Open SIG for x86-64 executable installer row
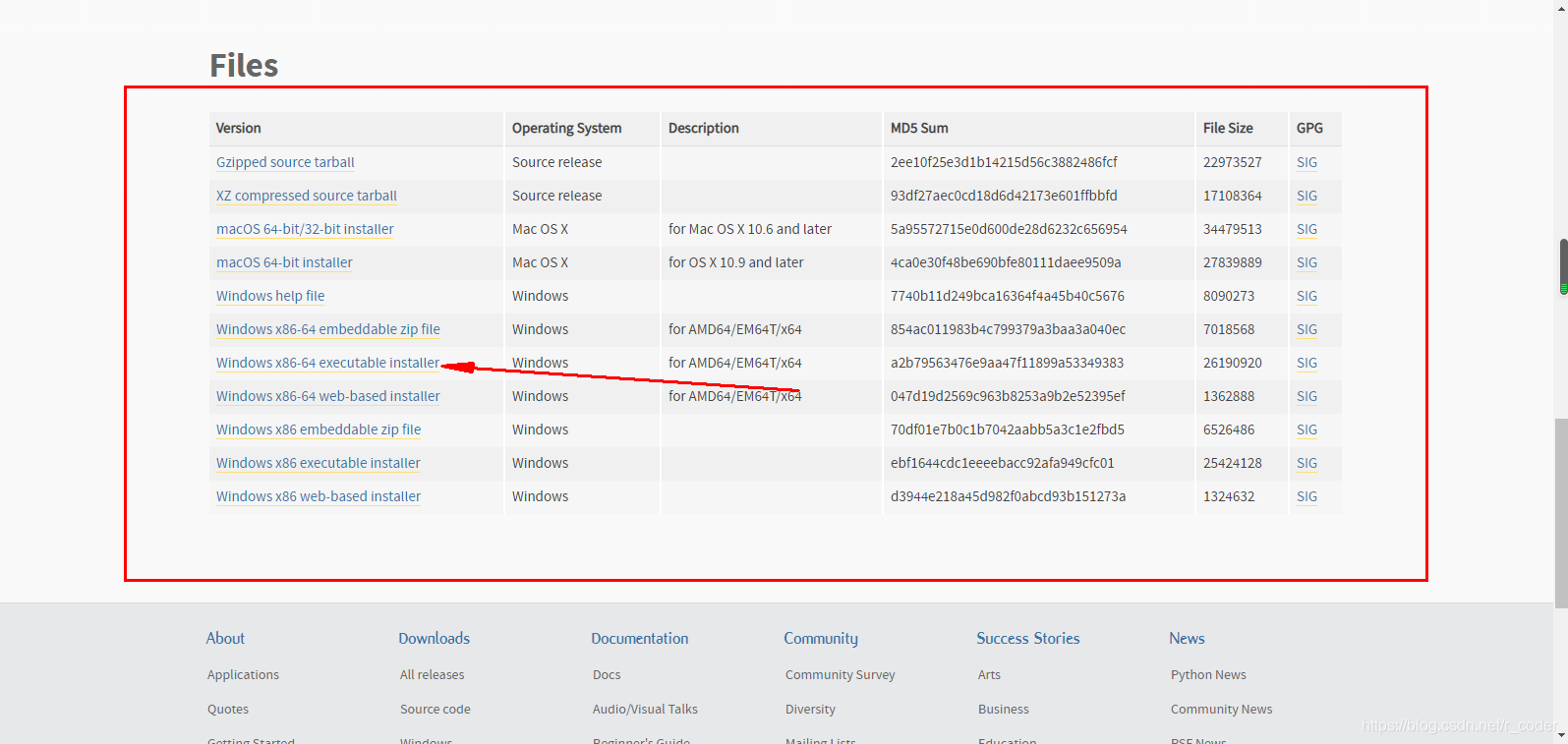This screenshot has height=744, width=1568. tap(1307, 363)
